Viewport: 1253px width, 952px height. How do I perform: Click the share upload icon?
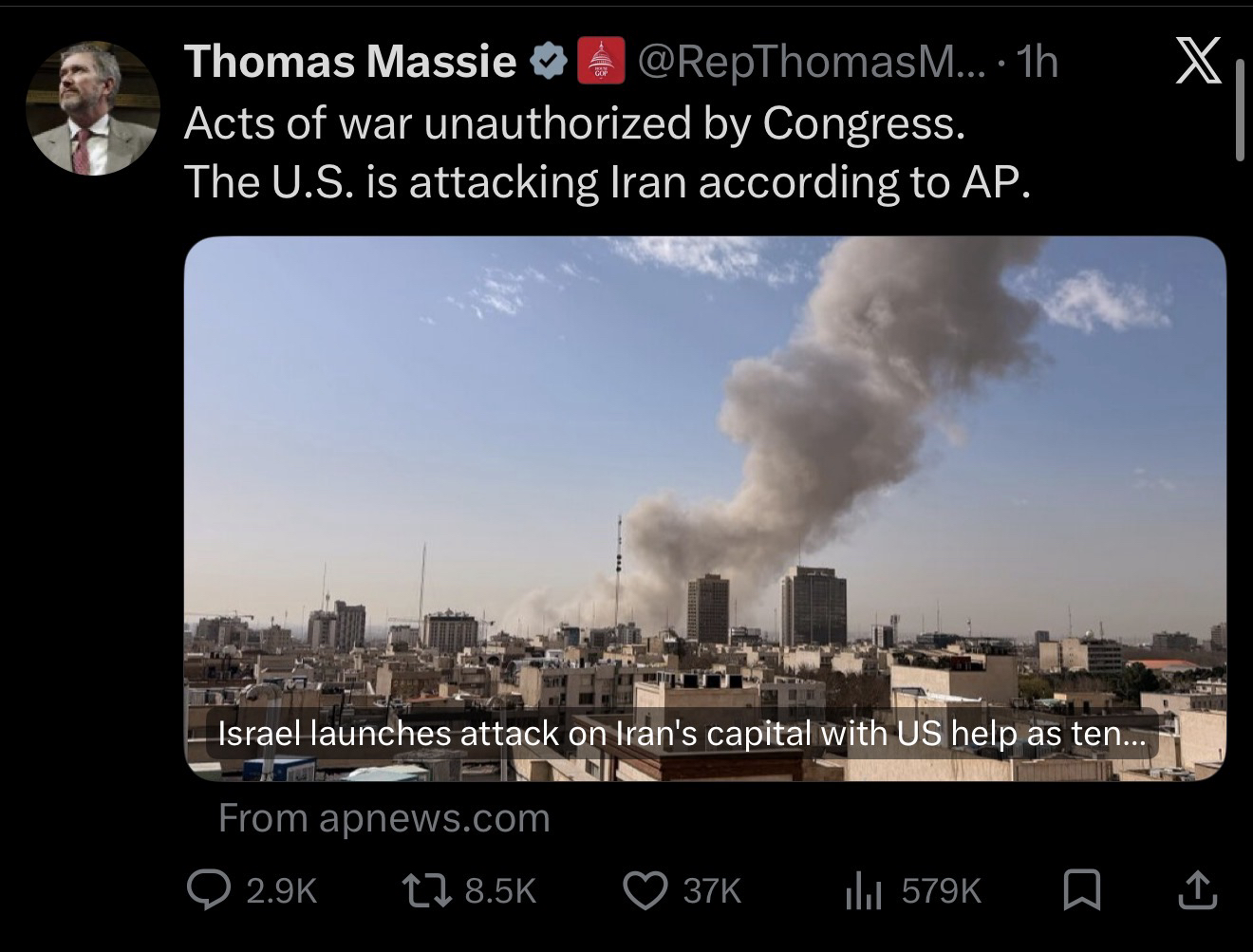tap(1198, 890)
